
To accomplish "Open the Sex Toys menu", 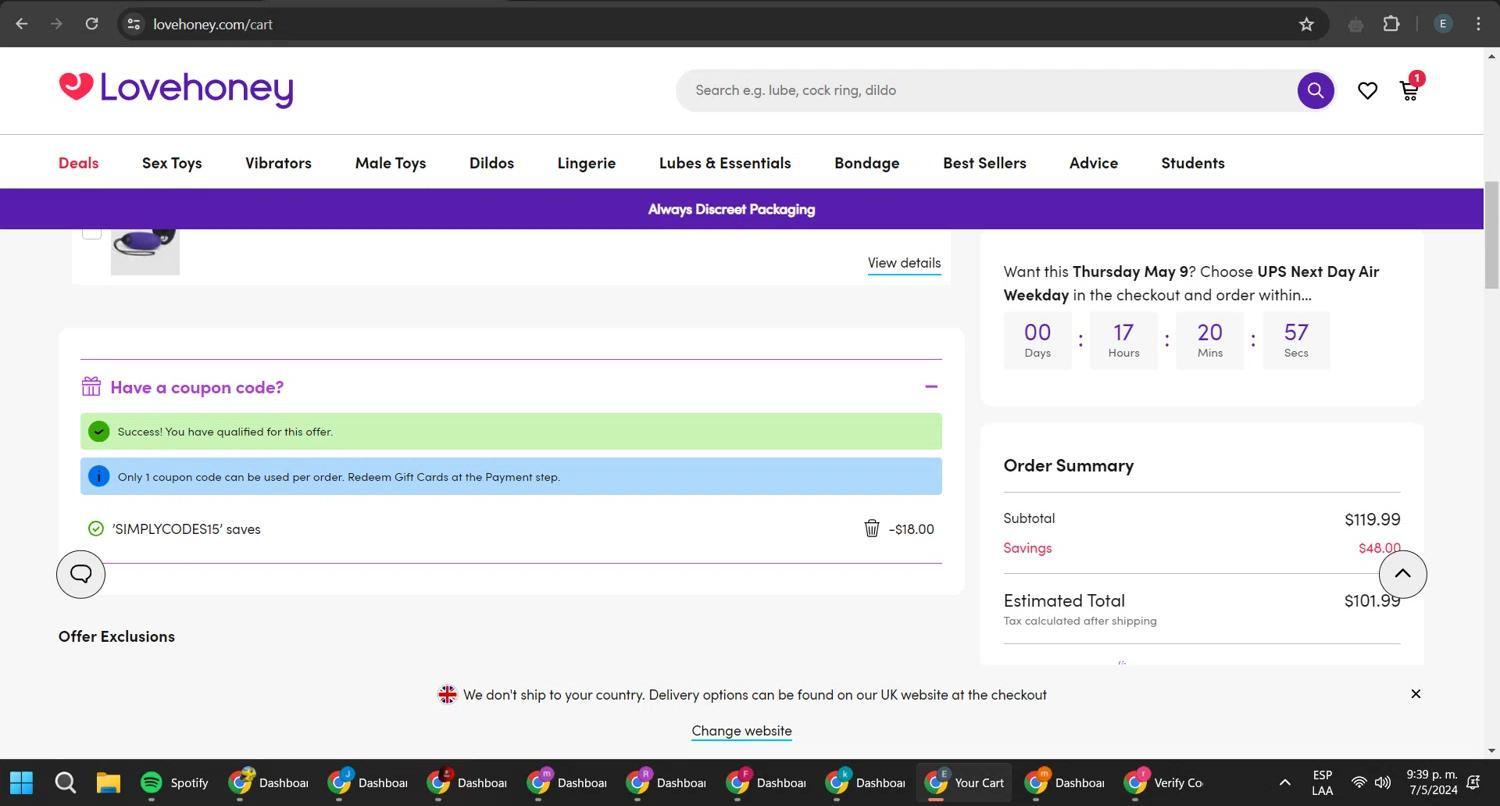I will (x=172, y=162).
